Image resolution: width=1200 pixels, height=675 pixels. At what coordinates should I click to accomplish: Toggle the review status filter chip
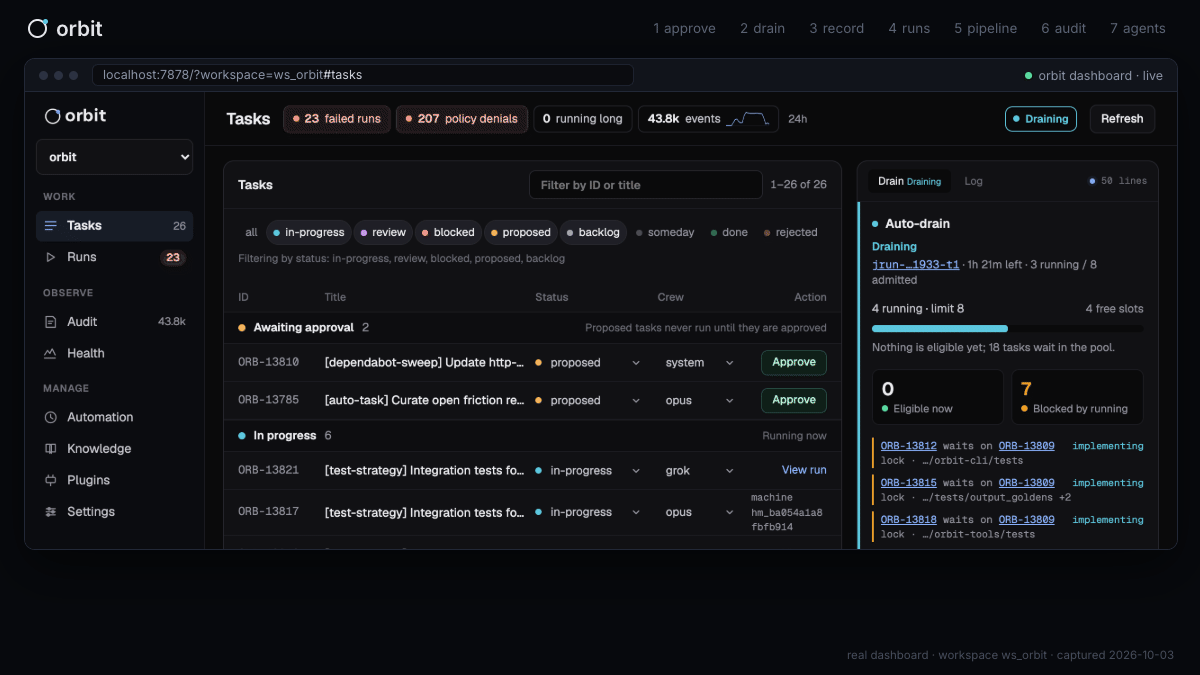click(x=382, y=232)
